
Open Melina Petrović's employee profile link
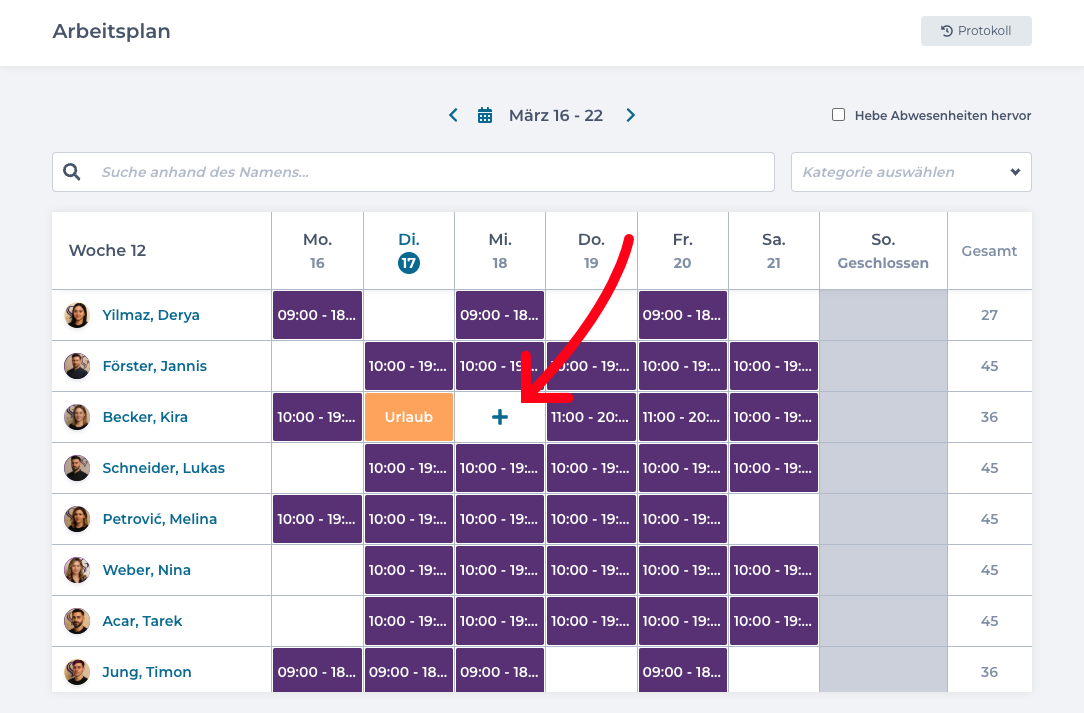[159, 519]
